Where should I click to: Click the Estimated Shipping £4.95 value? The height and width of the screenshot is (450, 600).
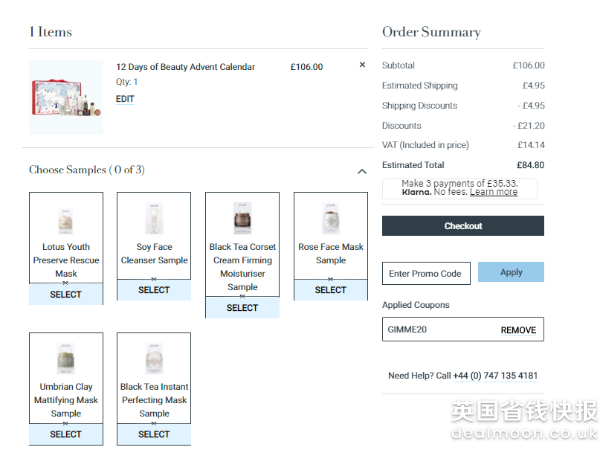coord(533,86)
